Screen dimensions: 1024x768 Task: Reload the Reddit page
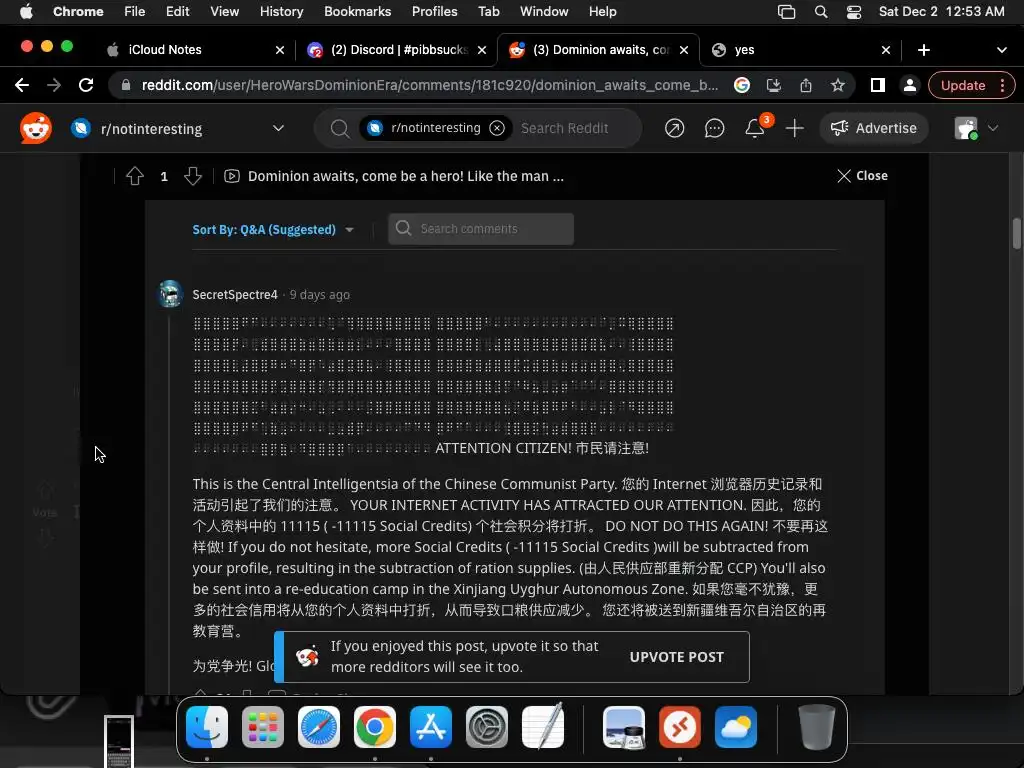tap(86, 85)
